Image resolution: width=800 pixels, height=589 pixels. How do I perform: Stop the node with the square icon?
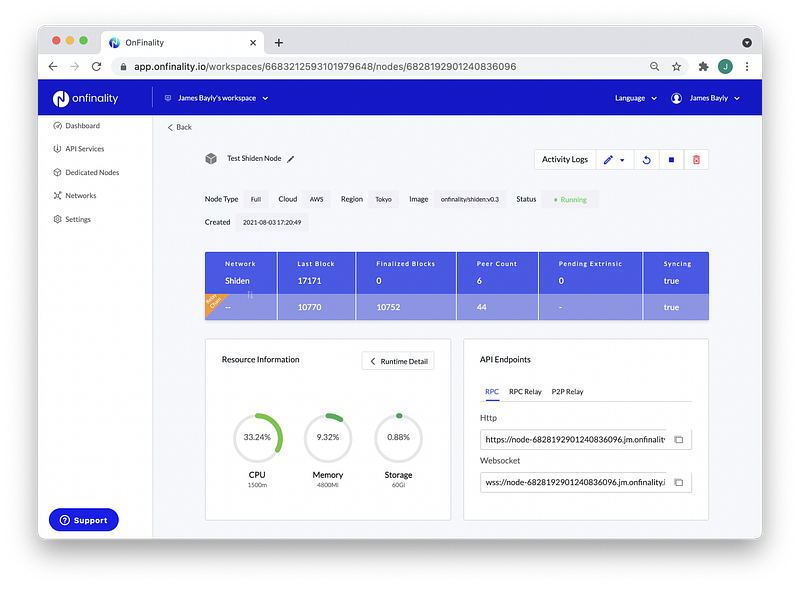tap(671, 160)
